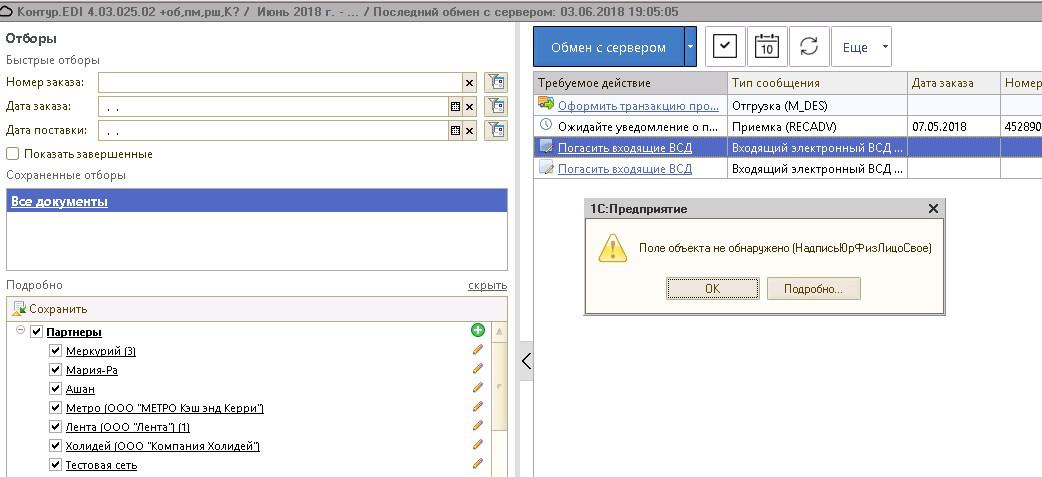Click скрыть to hide details
The image size is (1042, 477).
coord(487,286)
